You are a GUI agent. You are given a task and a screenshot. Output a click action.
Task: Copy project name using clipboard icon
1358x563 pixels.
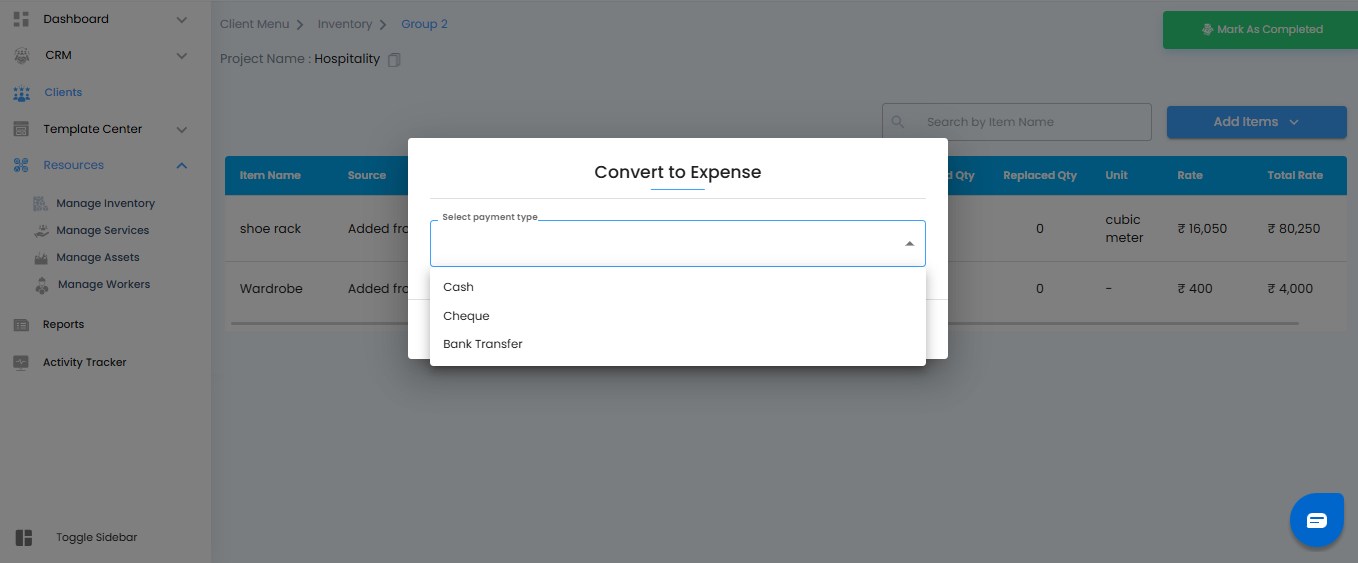tap(394, 60)
